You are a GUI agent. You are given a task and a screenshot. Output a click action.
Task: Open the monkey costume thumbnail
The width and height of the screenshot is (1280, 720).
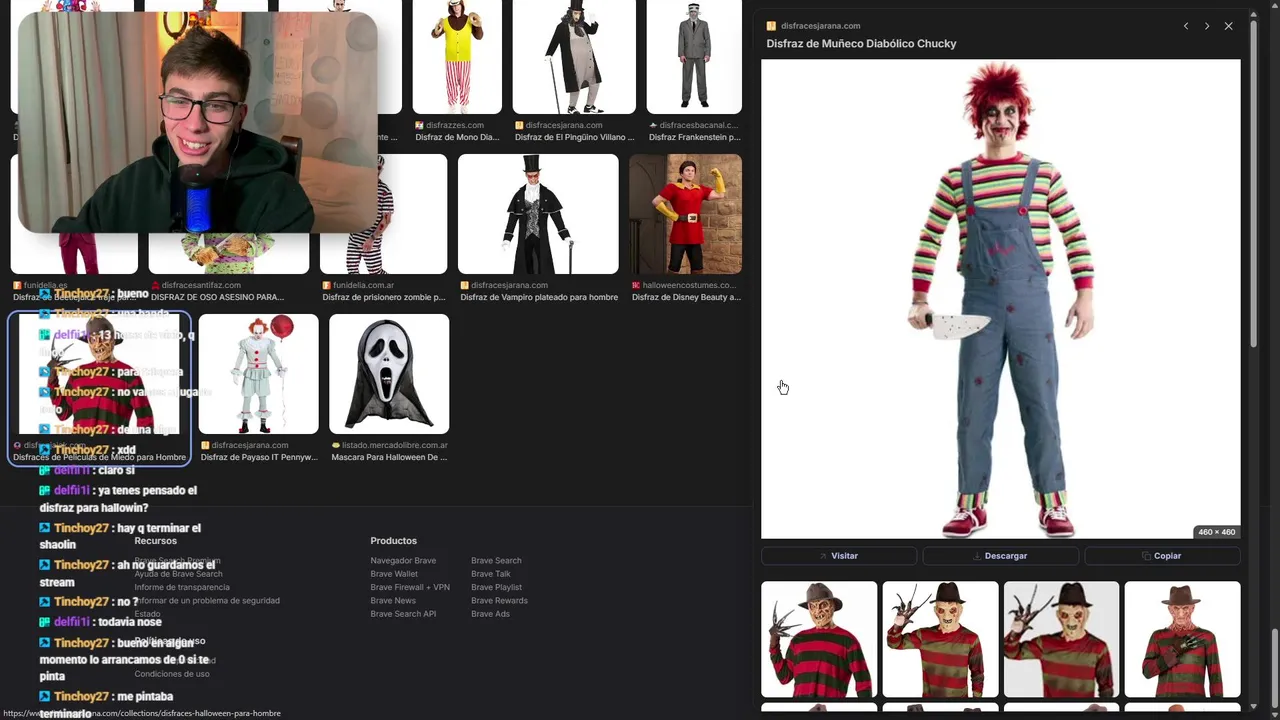click(457, 57)
